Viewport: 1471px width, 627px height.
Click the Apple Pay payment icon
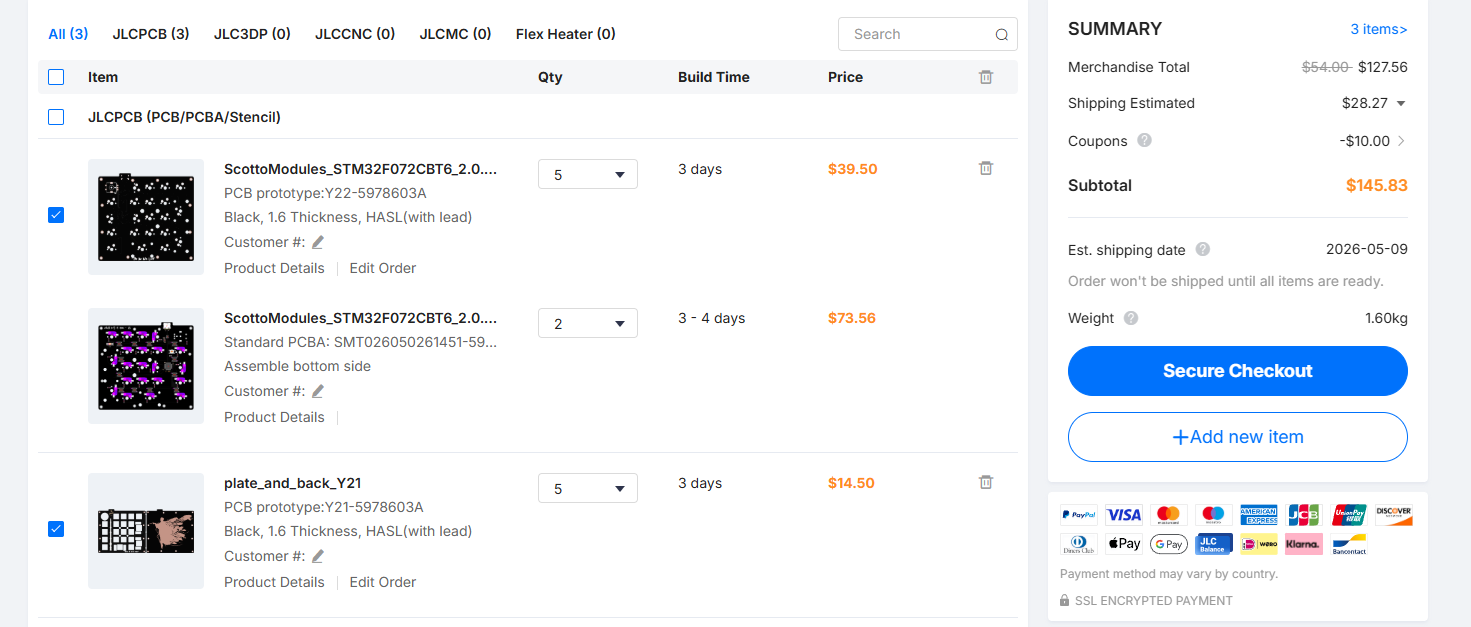(x=1124, y=544)
